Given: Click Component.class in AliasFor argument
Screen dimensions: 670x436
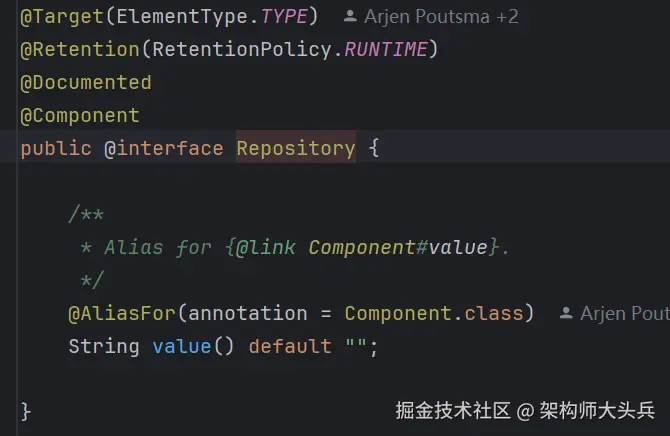Looking at the screenshot, I should [434, 313].
